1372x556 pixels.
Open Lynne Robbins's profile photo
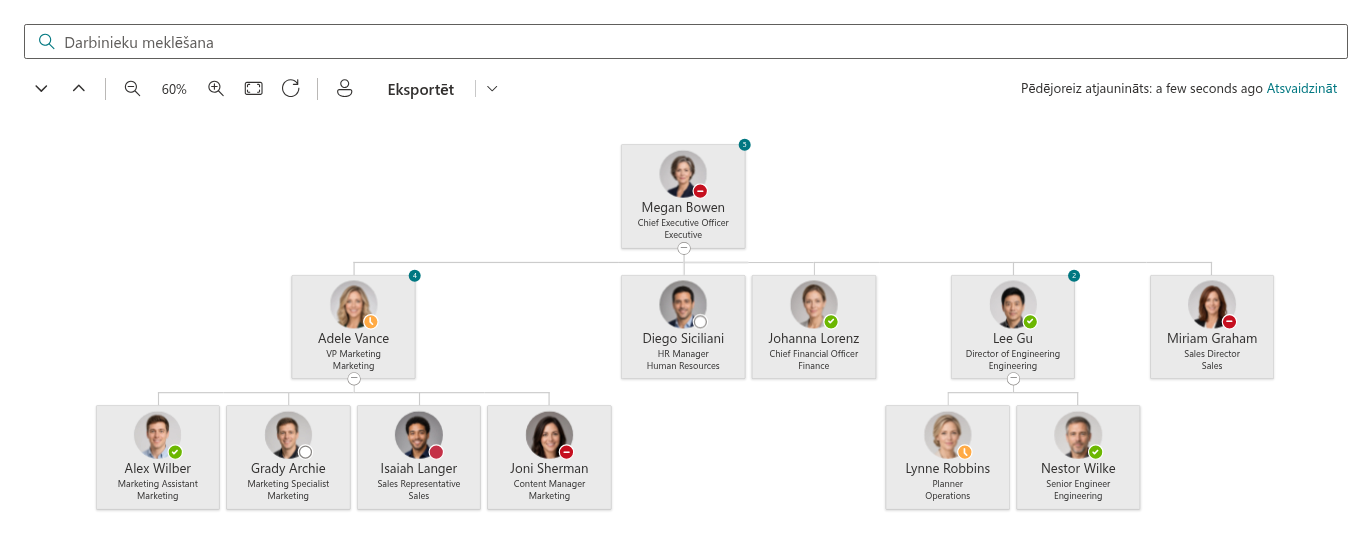[x=948, y=435]
